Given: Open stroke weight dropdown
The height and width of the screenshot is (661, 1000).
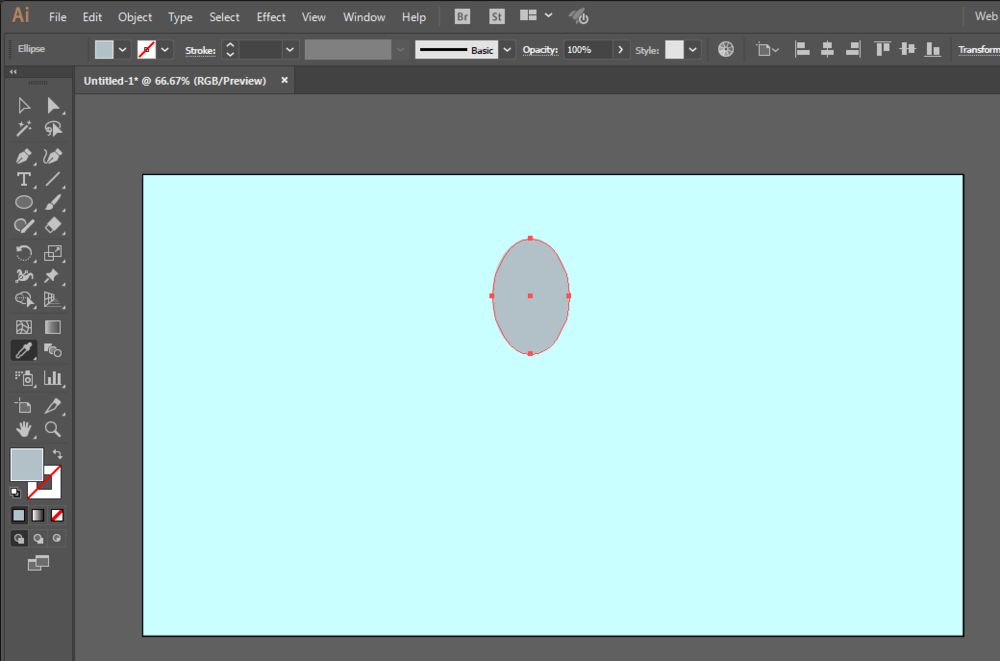Looking at the screenshot, I should 290,50.
